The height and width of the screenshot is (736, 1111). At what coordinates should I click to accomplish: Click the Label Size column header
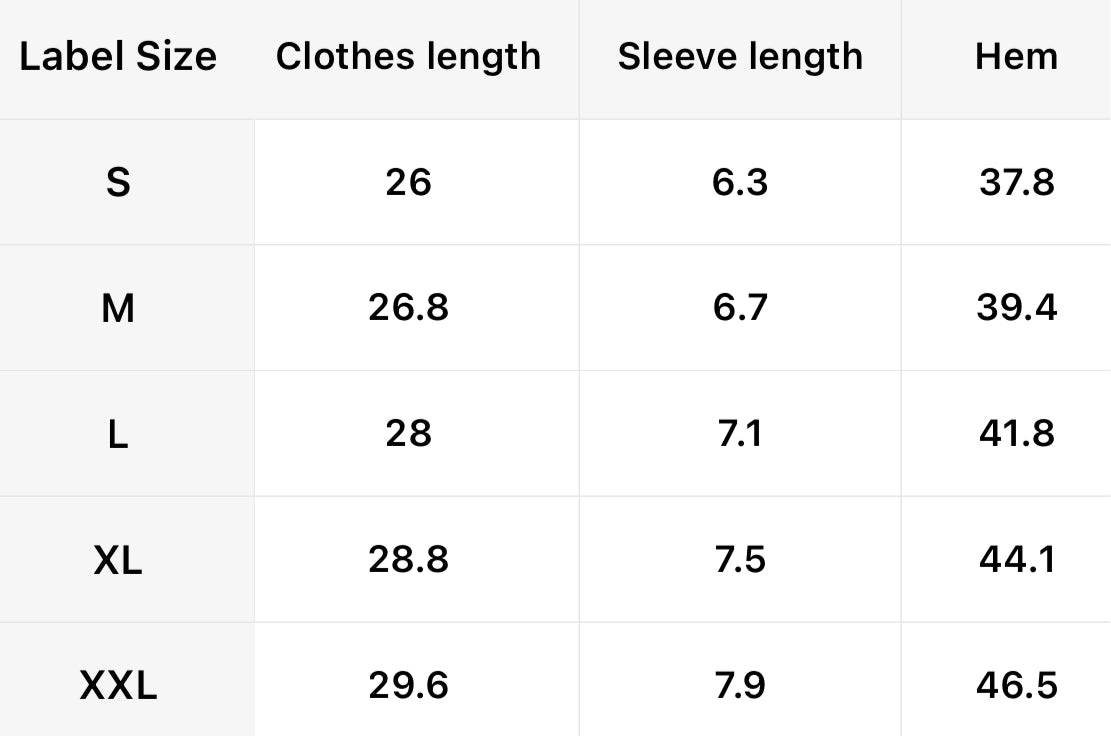118,57
